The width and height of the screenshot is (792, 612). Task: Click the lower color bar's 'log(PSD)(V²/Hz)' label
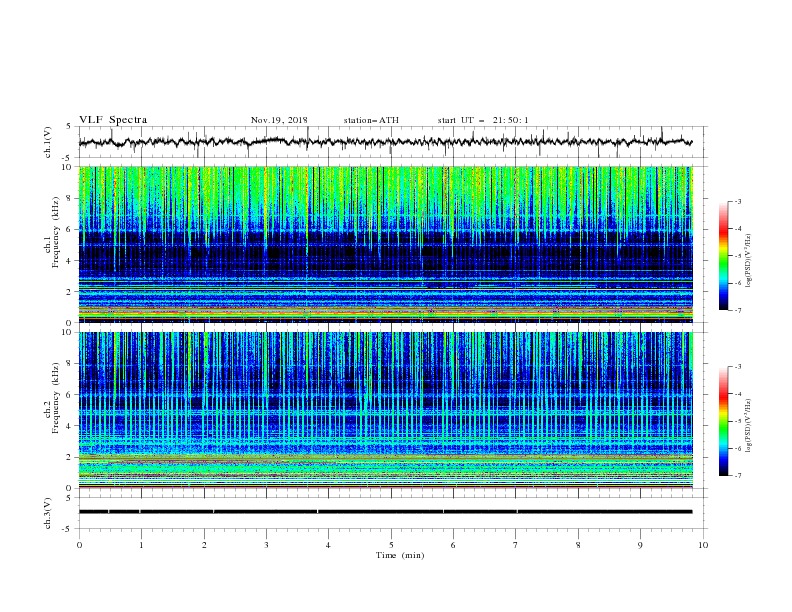tap(749, 426)
